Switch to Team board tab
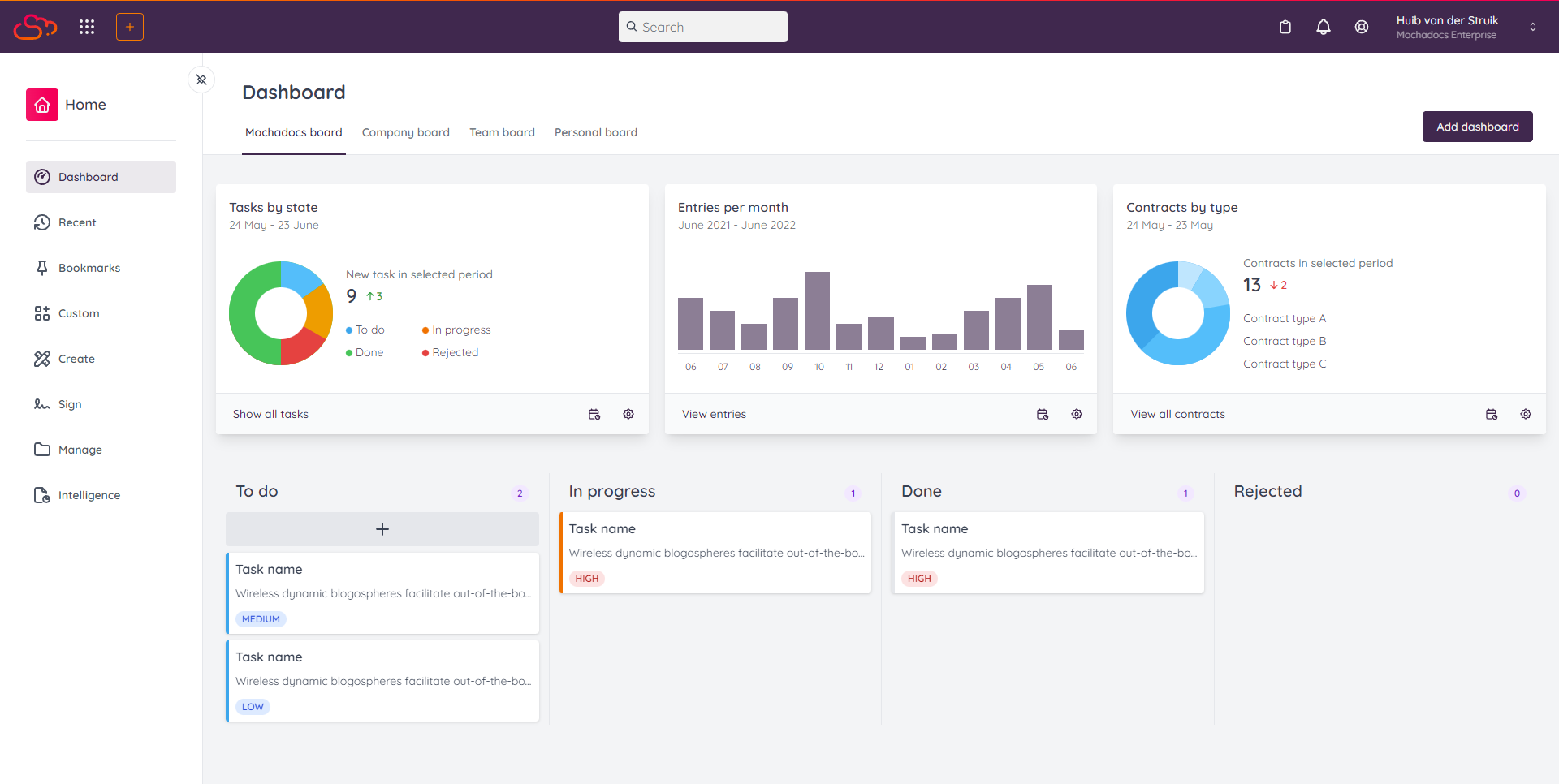The image size is (1559, 784). (x=502, y=132)
